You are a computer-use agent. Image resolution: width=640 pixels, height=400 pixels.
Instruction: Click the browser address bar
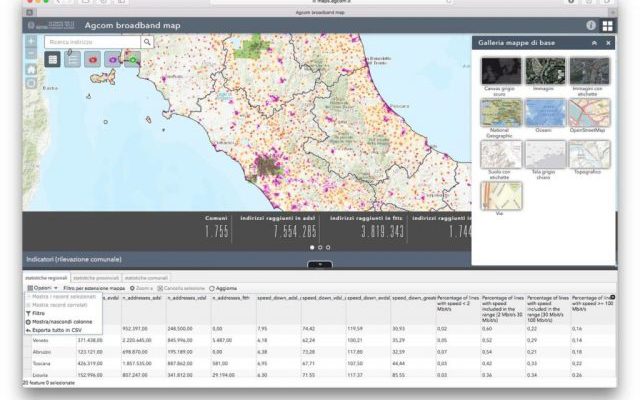pos(331,2)
